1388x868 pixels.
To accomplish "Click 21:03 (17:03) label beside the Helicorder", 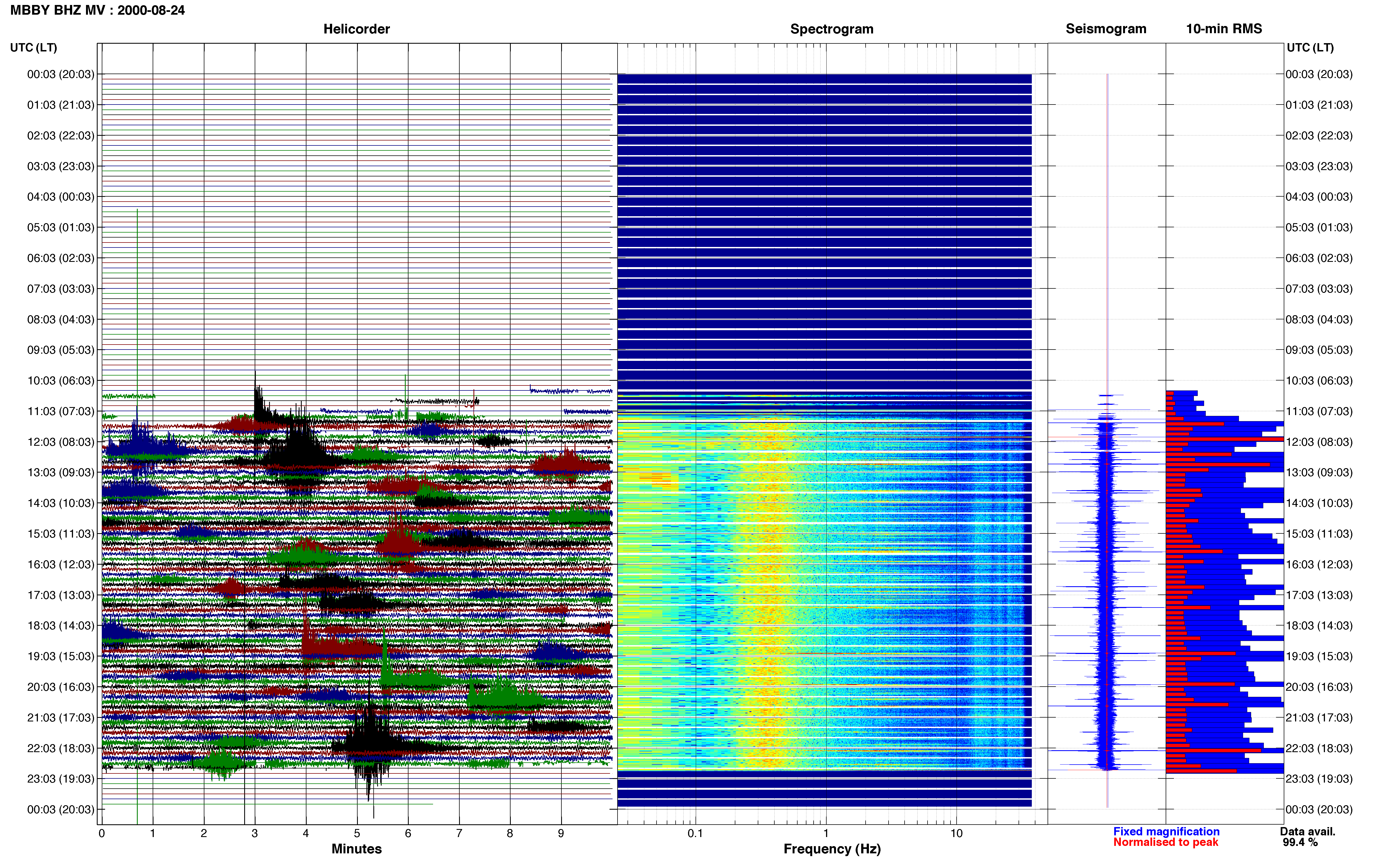I will coord(61,718).
